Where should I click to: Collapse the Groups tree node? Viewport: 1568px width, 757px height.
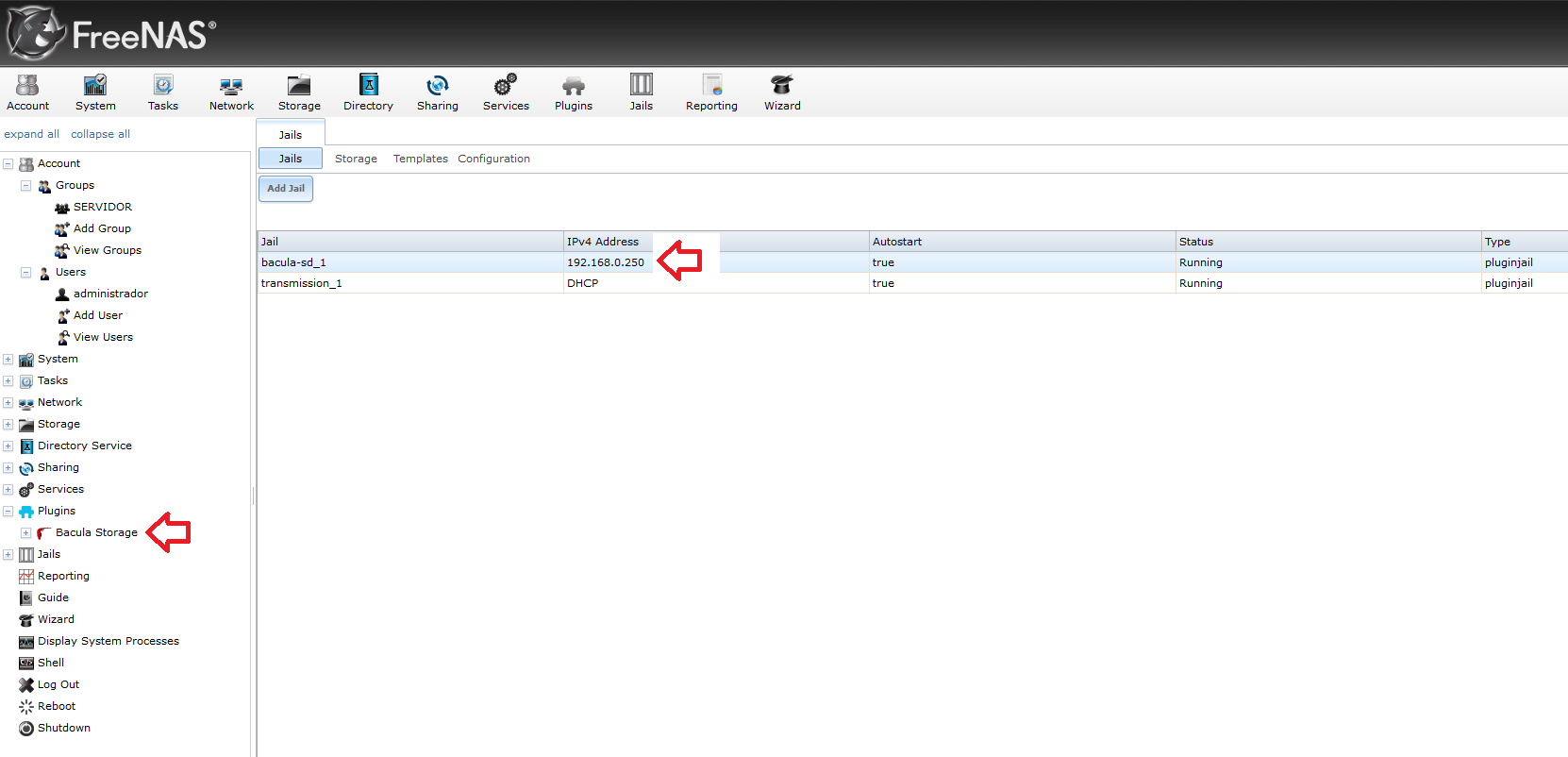(26, 186)
